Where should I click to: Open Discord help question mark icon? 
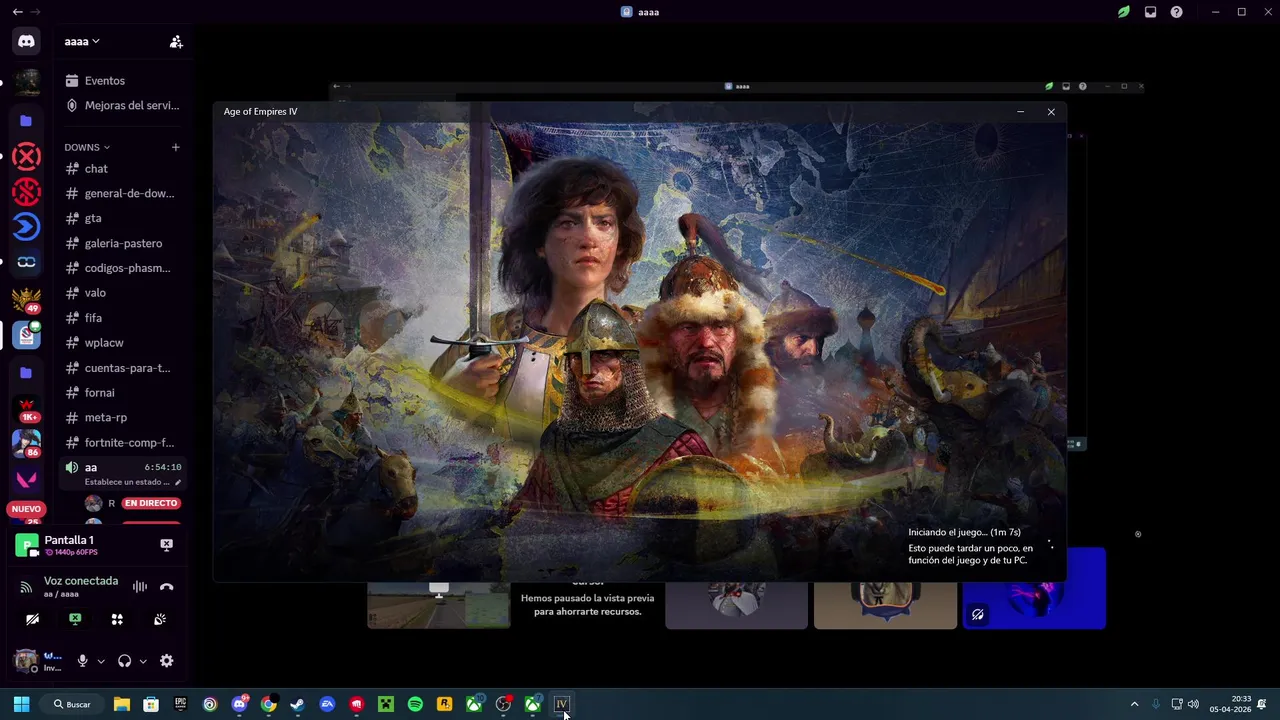pos(1176,12)
